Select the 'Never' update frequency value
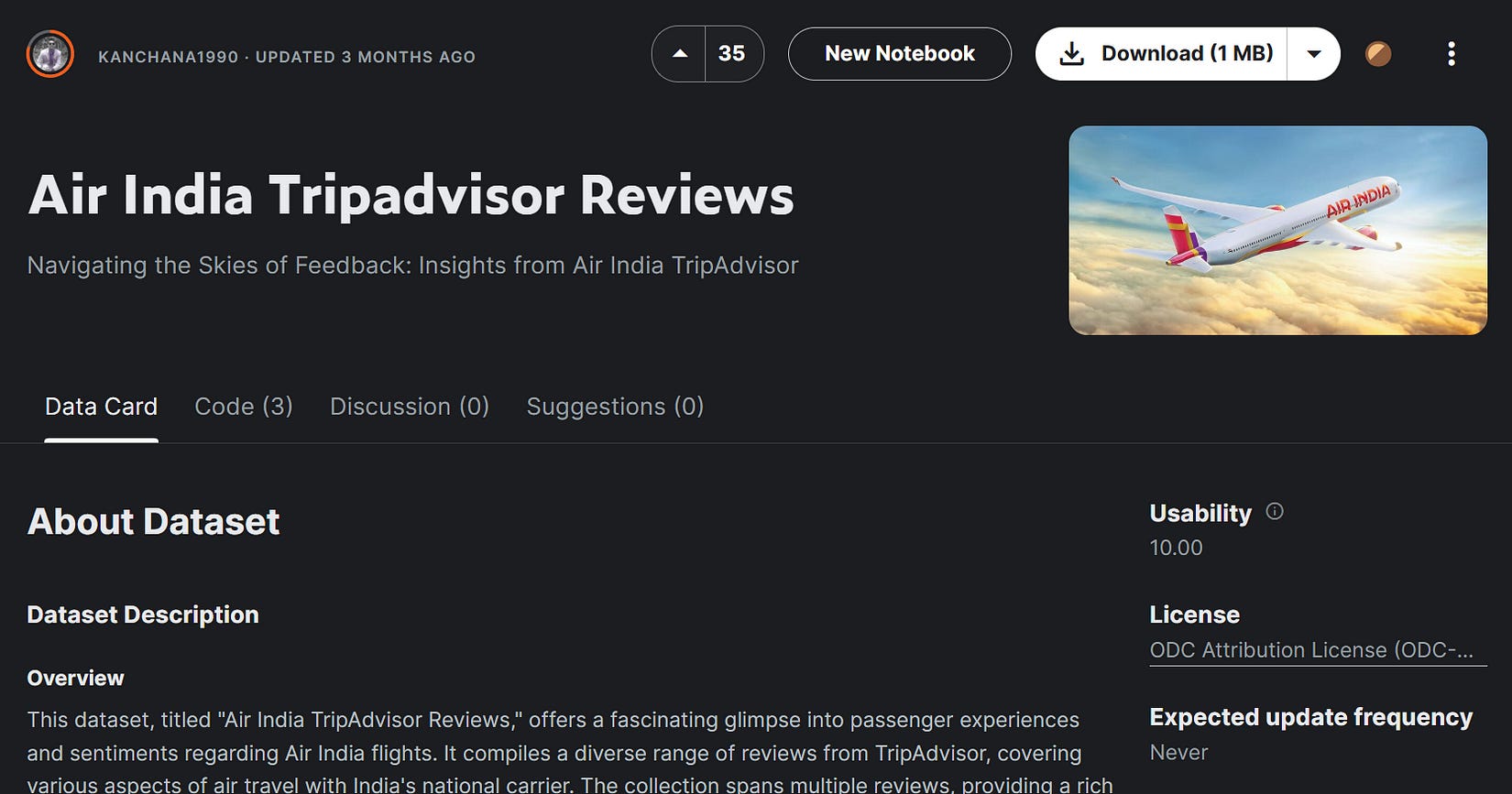The image size is (1512, 794). 1178,753
